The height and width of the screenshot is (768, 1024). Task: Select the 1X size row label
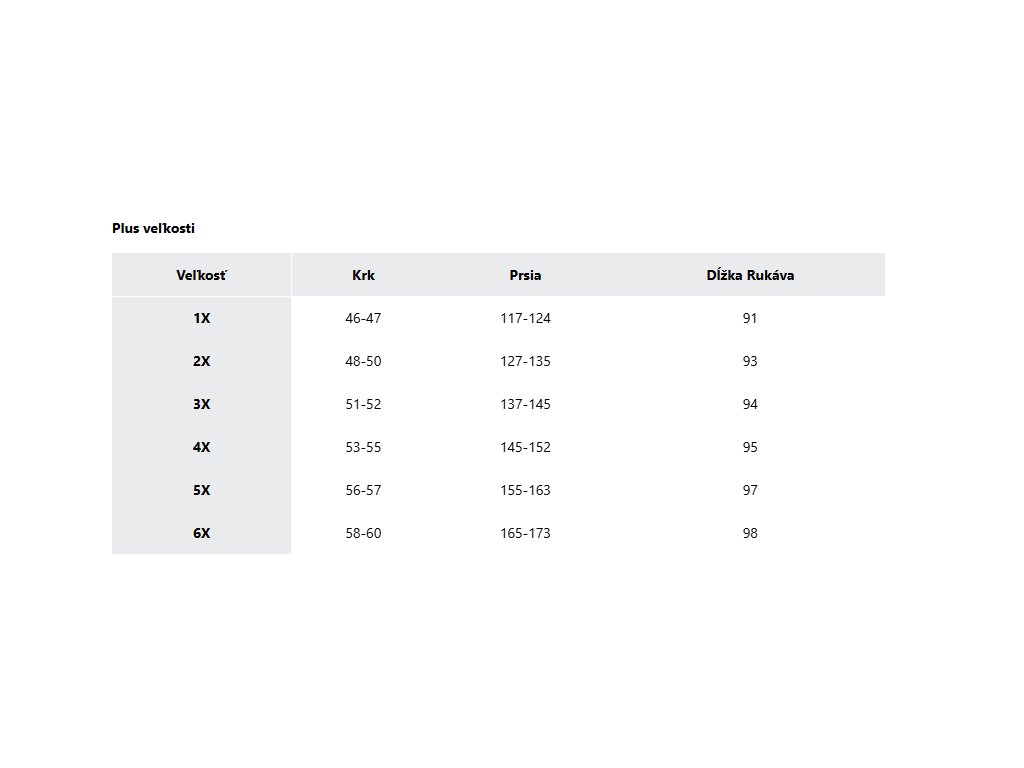pos(201,318)
